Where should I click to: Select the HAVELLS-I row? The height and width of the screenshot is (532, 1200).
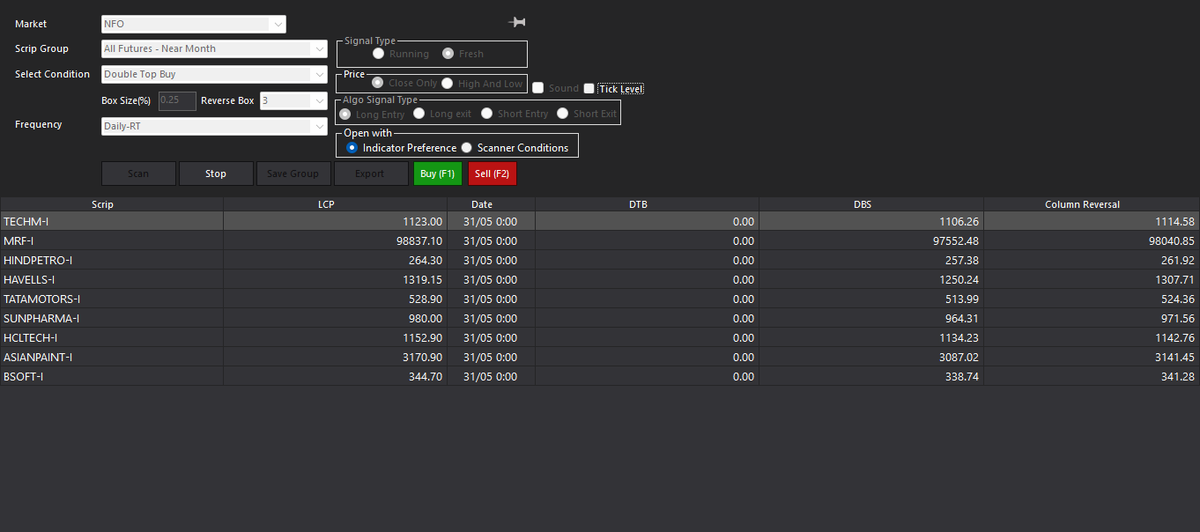[600, 280]
